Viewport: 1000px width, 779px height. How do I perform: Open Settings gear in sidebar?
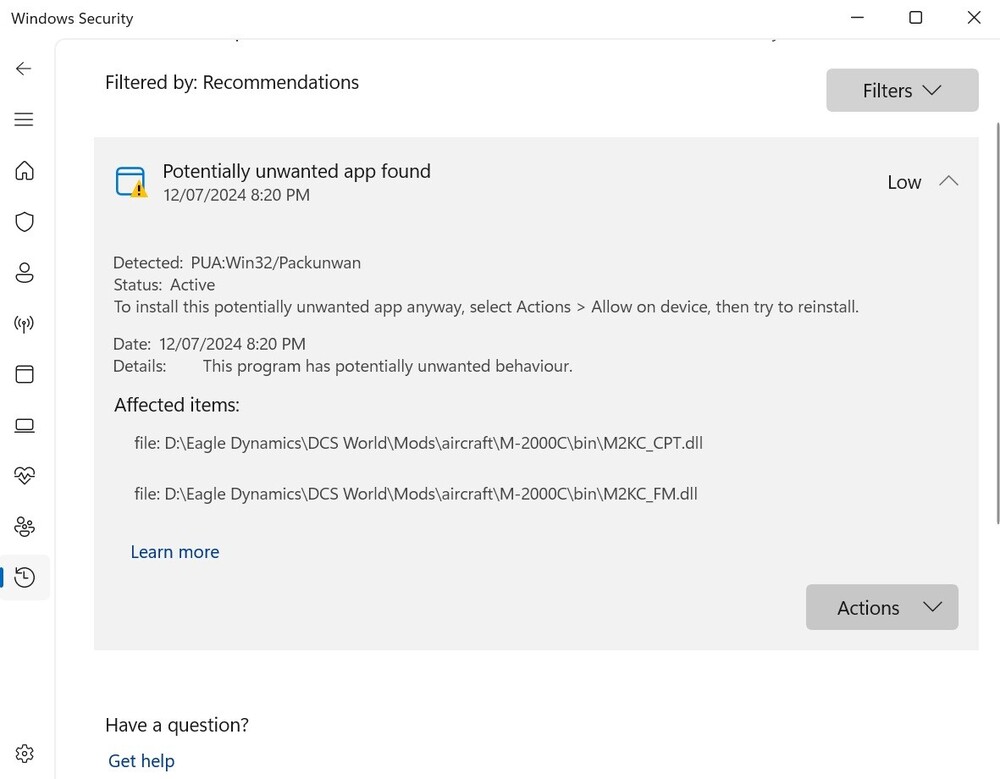click(x=24, y=753)
